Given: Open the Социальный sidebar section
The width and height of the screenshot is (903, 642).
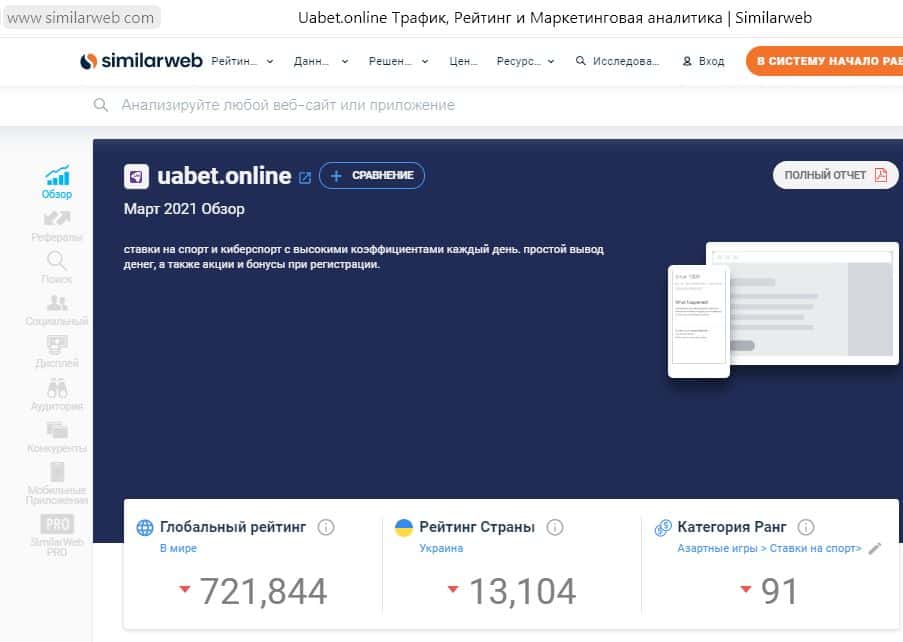Looking at the screenshot, I should (x=56, y=310).
